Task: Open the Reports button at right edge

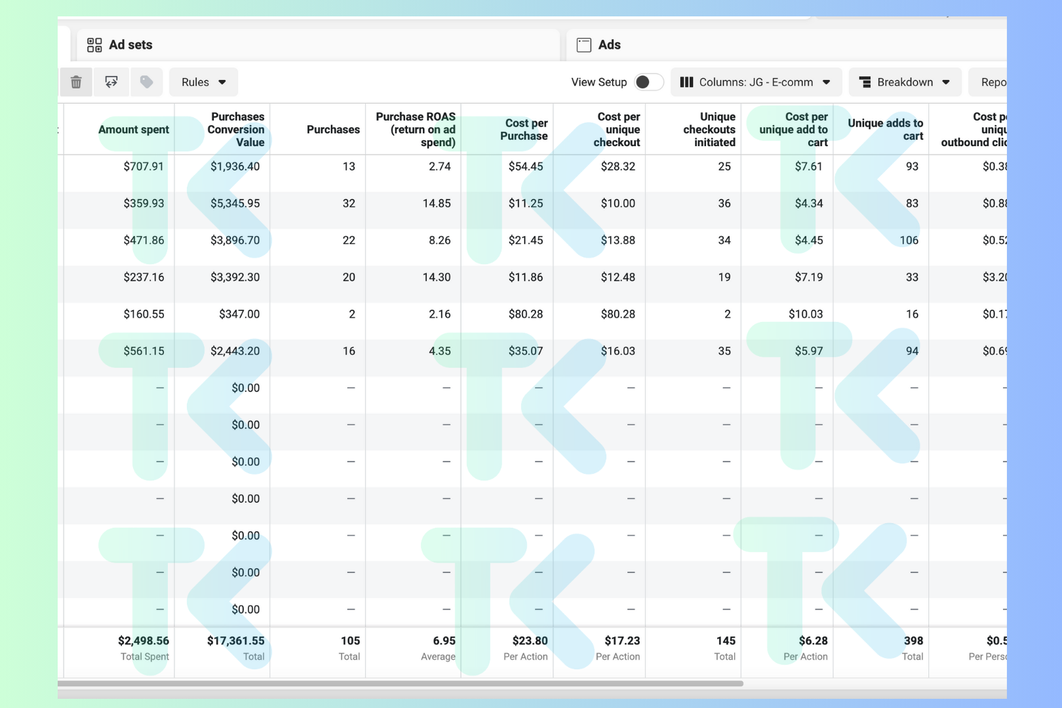Action: coord(990,82)
